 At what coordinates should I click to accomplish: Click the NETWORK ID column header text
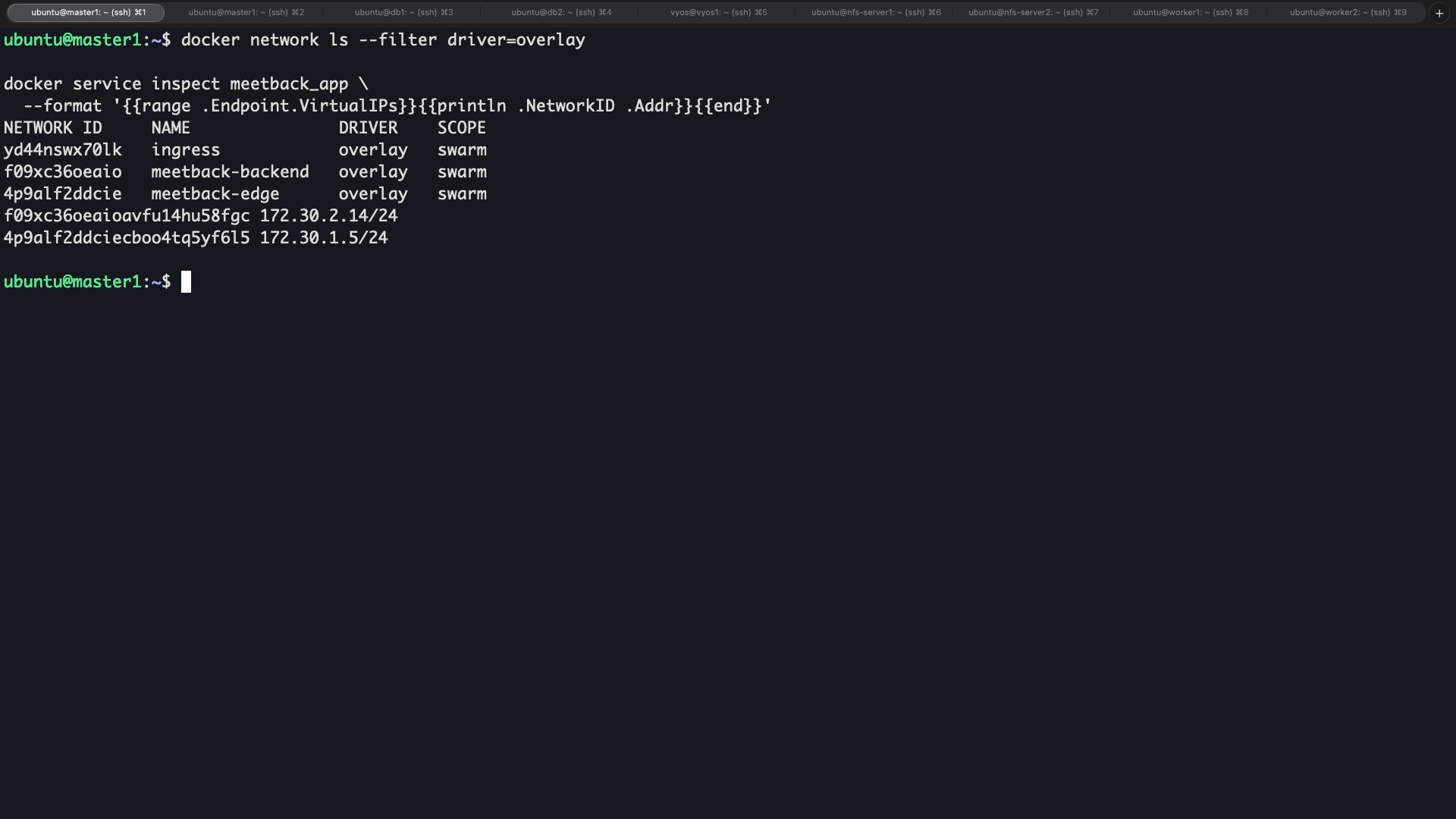click(x=52, y=128)
